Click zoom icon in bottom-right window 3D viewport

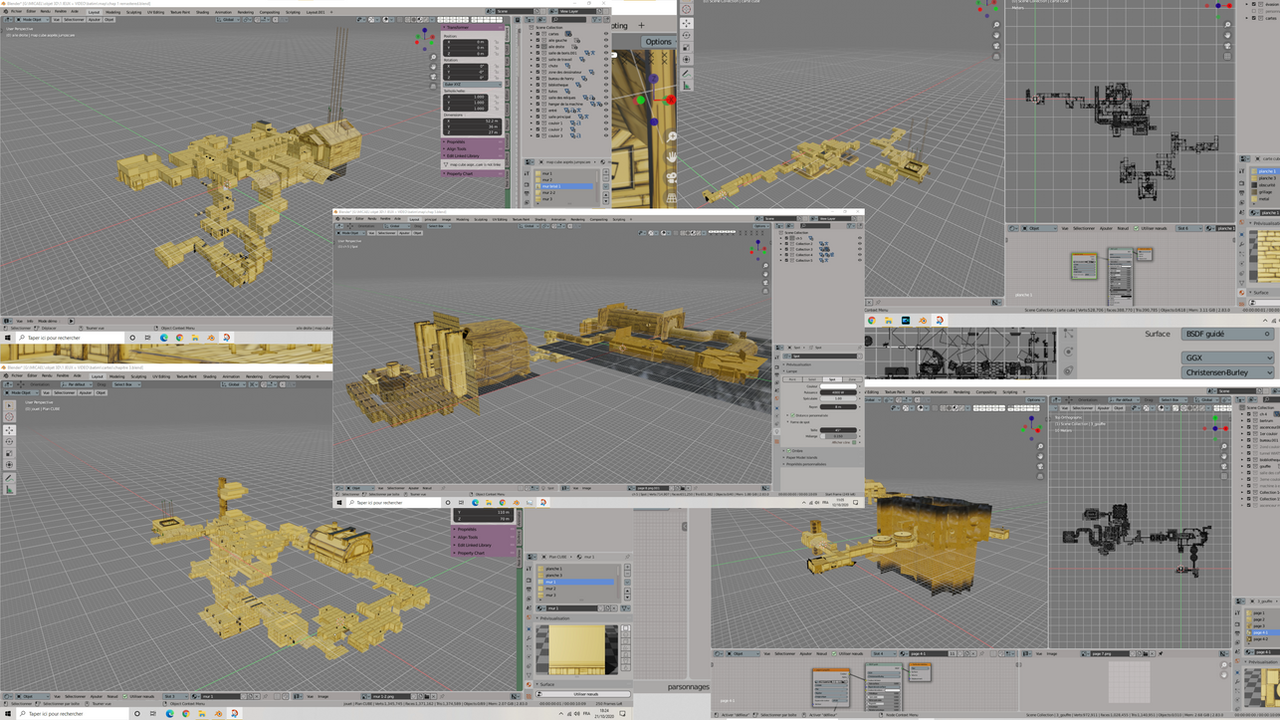click(x=1040, y=446)
